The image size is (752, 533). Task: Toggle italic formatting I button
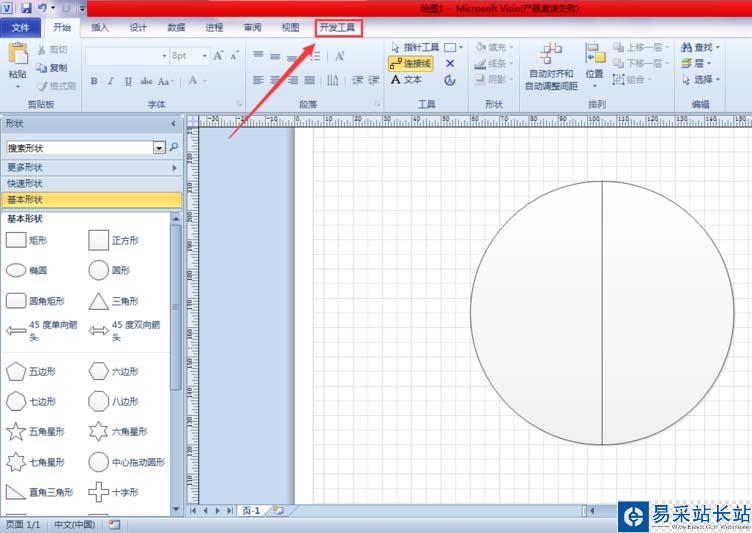111,81
